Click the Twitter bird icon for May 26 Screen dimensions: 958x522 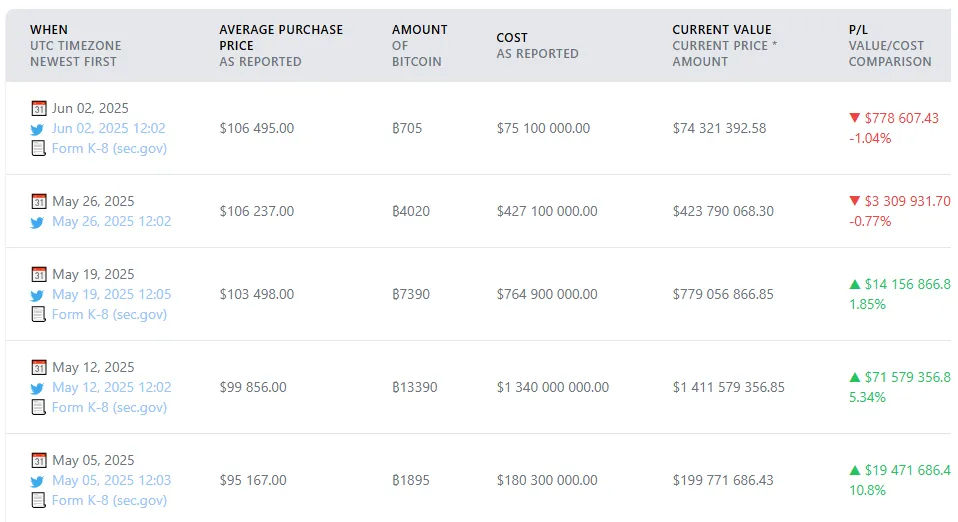39,222
